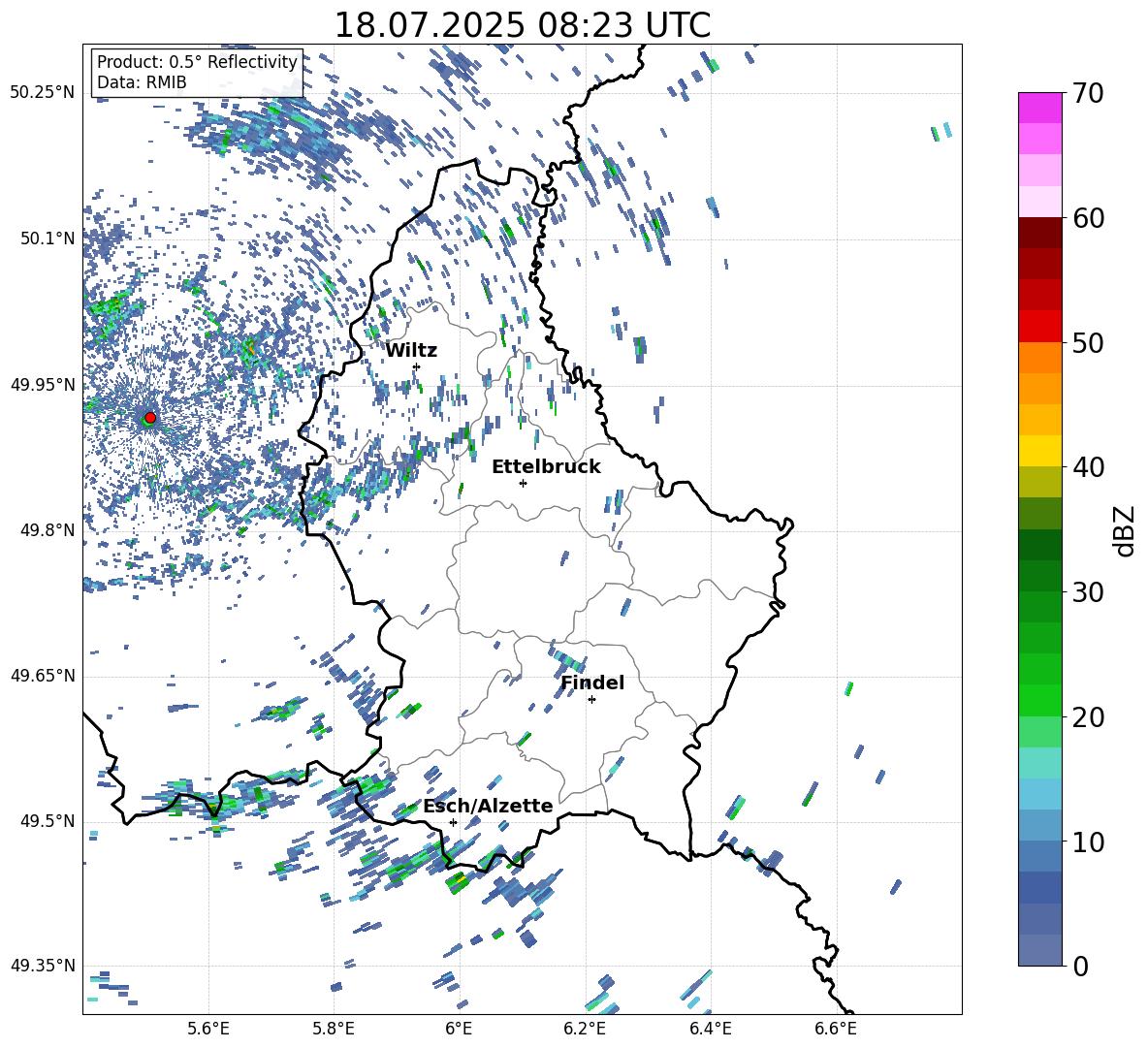
Task: Click the magenta top colorbar segment
Action: click(x=1040, y=109)
